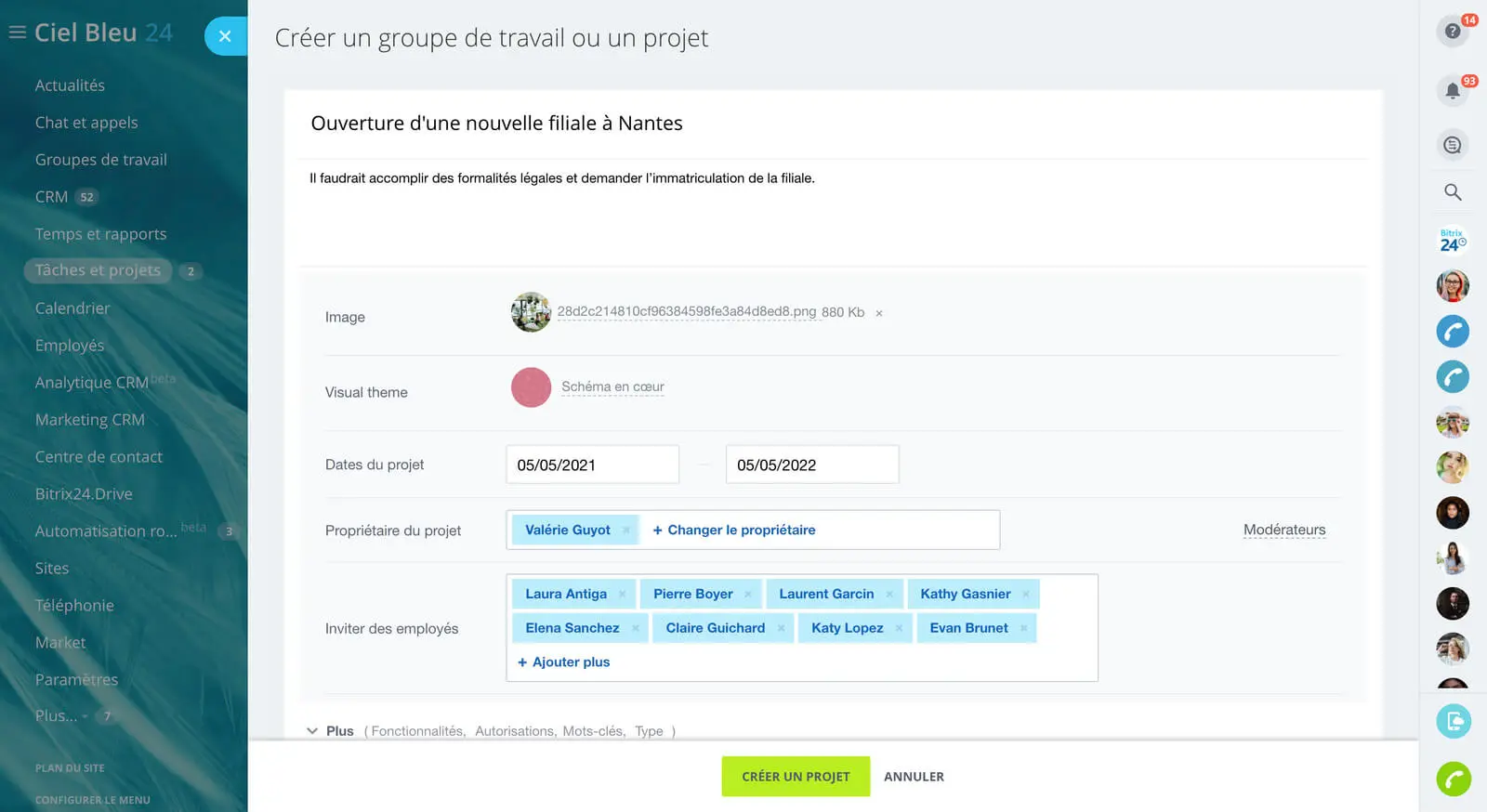This screenshot has width=1487, height=812.
Task: Open notifications bell icon
Action: point(1453,91)
